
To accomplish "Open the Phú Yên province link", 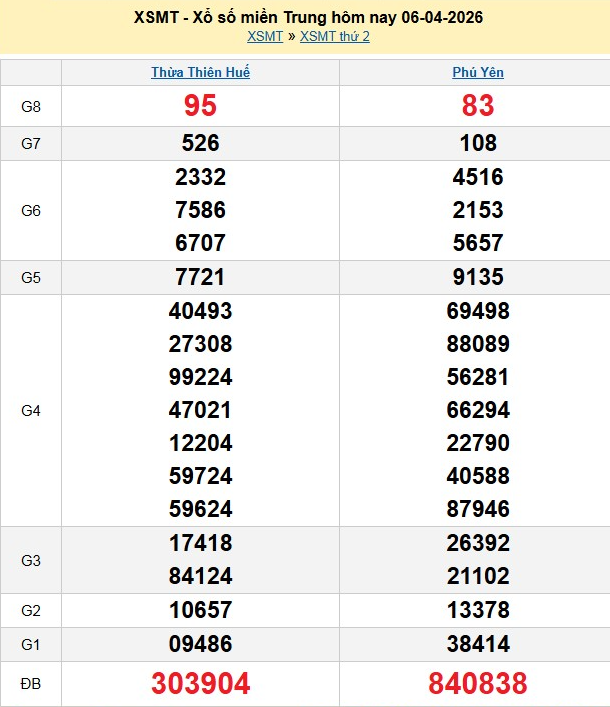I will click(x=477, y=73).
